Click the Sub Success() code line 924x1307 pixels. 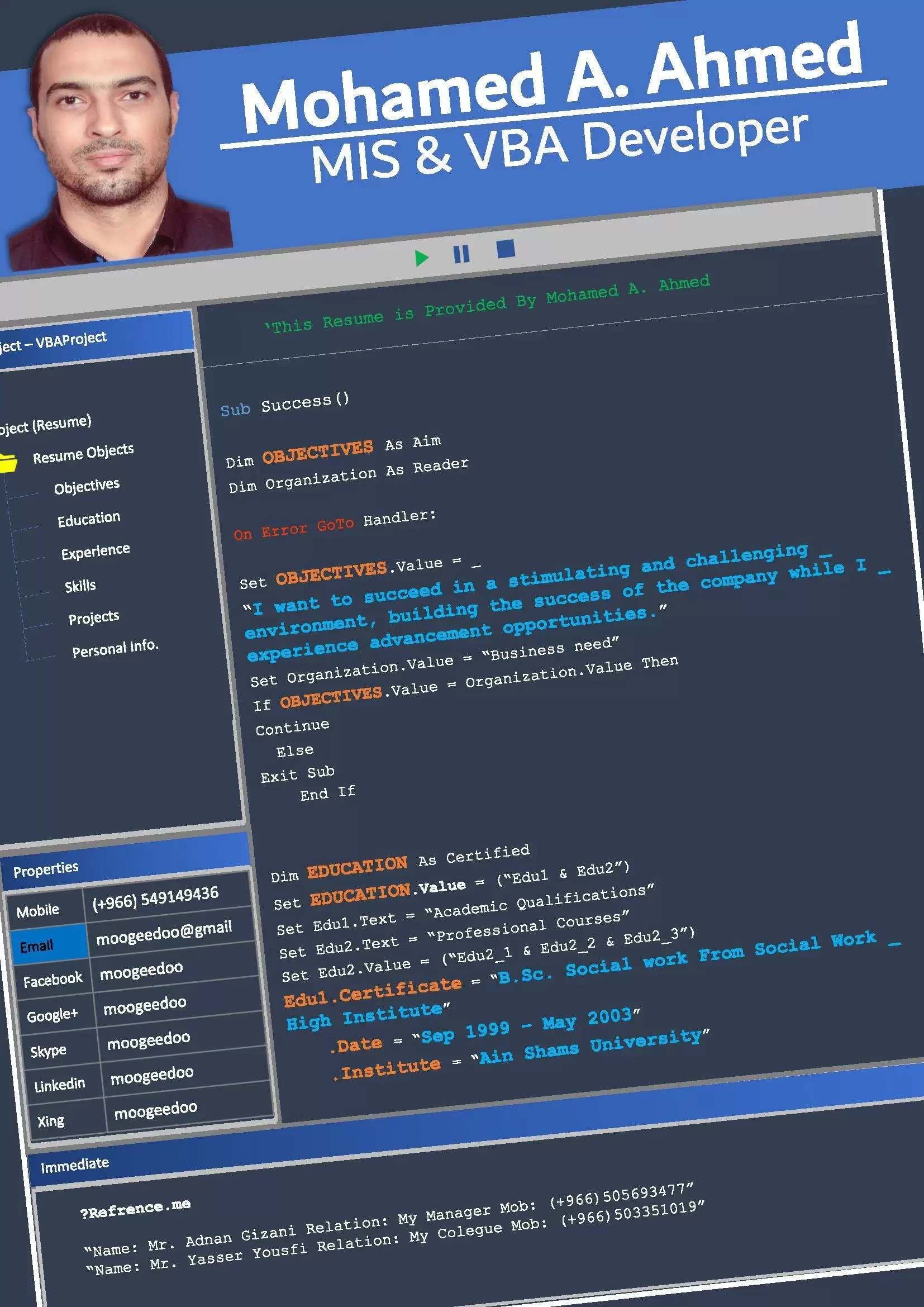(x=284, y=405)
